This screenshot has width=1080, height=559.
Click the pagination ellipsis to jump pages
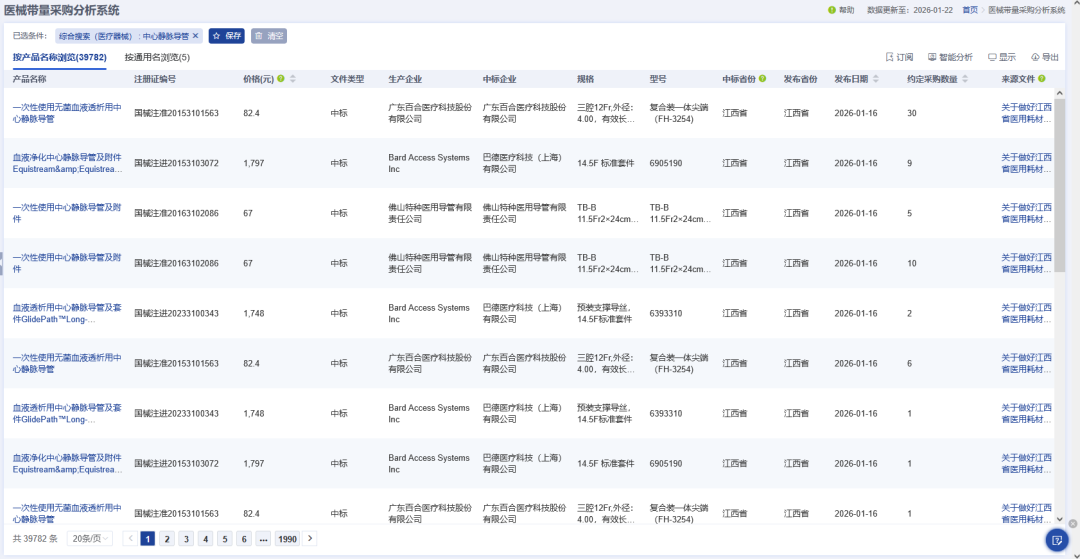point(263,539)
